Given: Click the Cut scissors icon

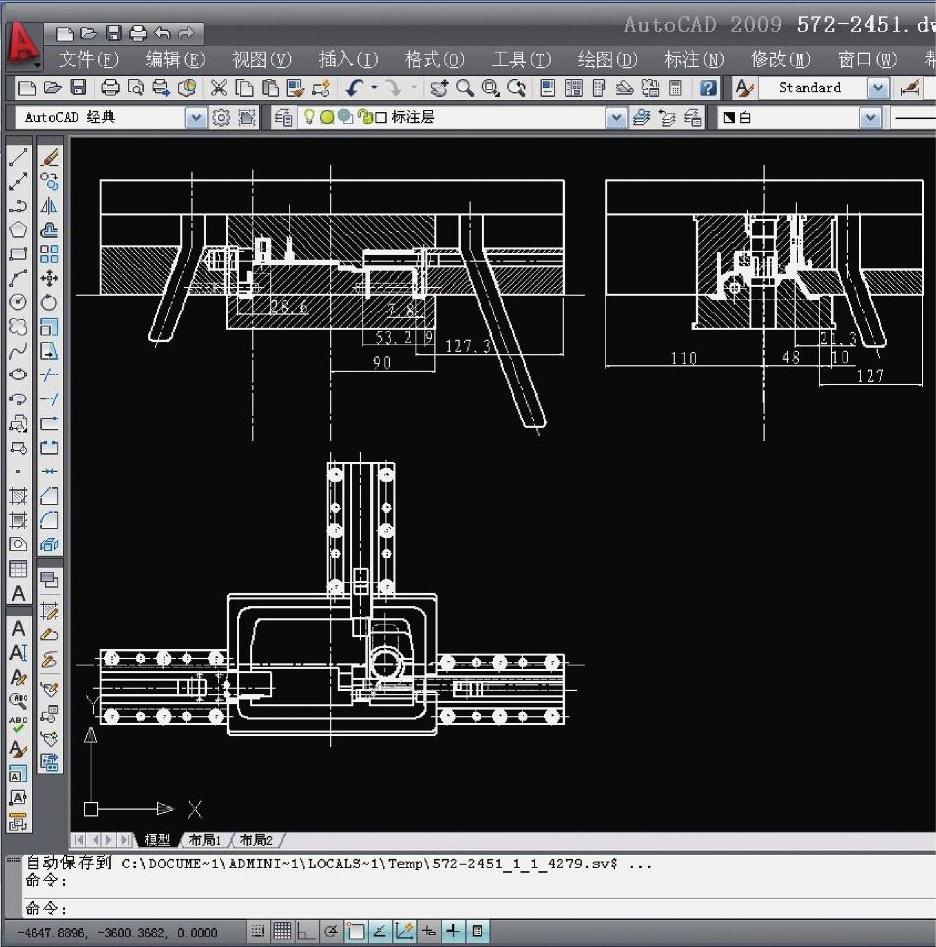Looking at the screenshot, I should [219, 88].
